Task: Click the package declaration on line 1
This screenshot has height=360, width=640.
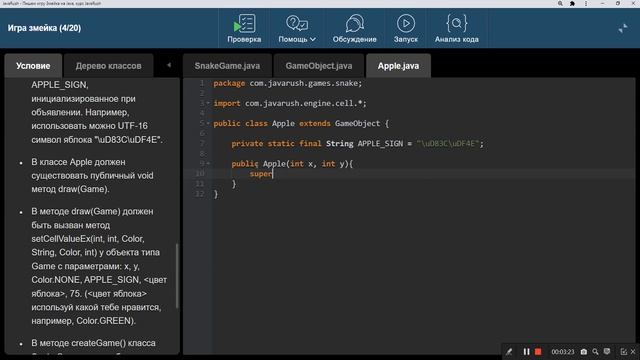Action: (288, 83)
